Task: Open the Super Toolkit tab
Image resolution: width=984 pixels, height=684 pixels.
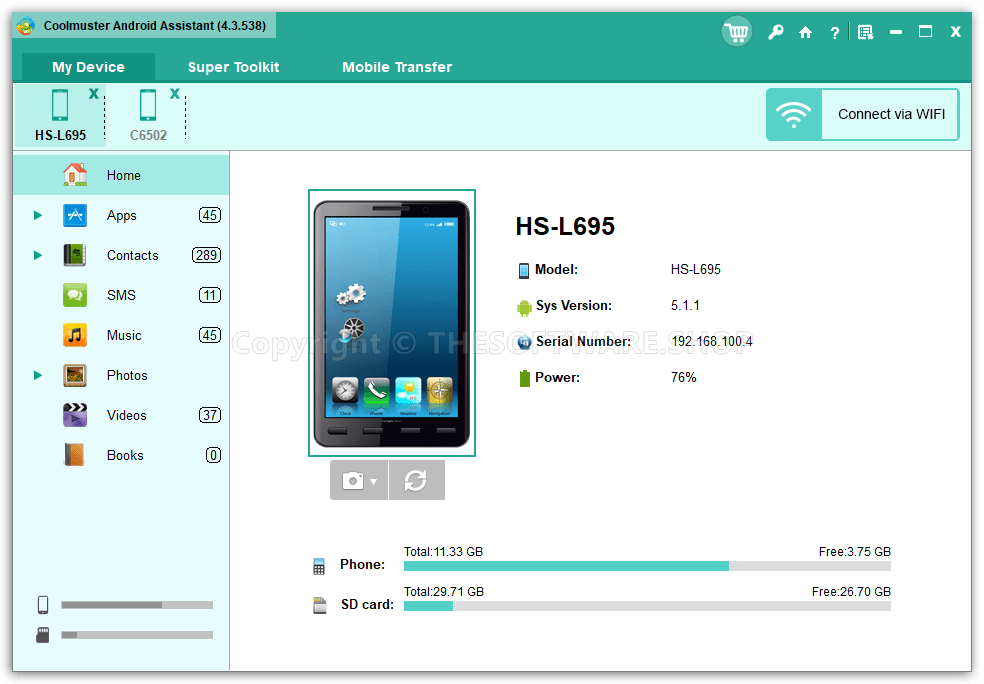Action: [233, 67]
